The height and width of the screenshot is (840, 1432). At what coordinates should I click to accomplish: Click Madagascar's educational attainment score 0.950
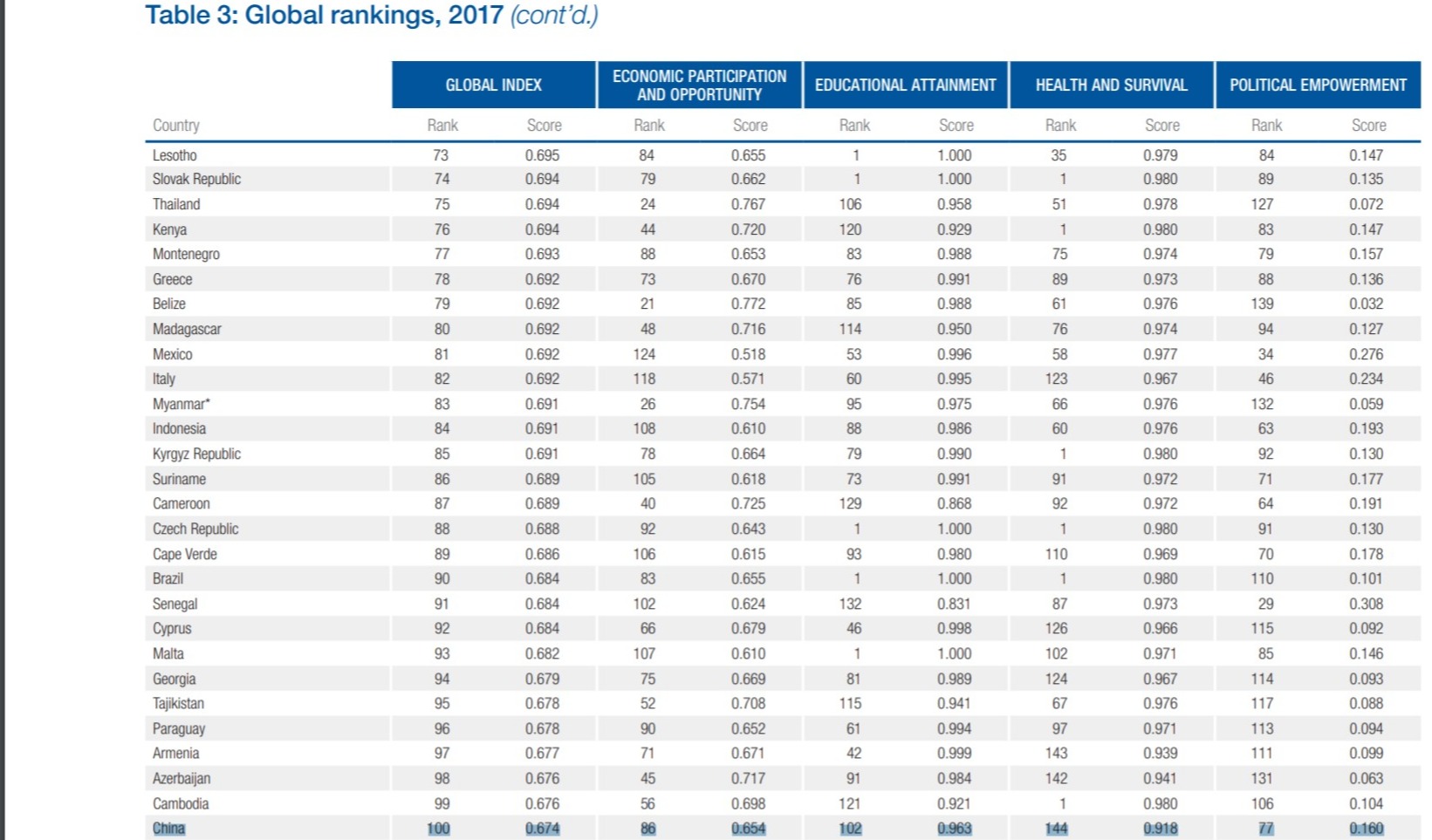tap(955, 329)
